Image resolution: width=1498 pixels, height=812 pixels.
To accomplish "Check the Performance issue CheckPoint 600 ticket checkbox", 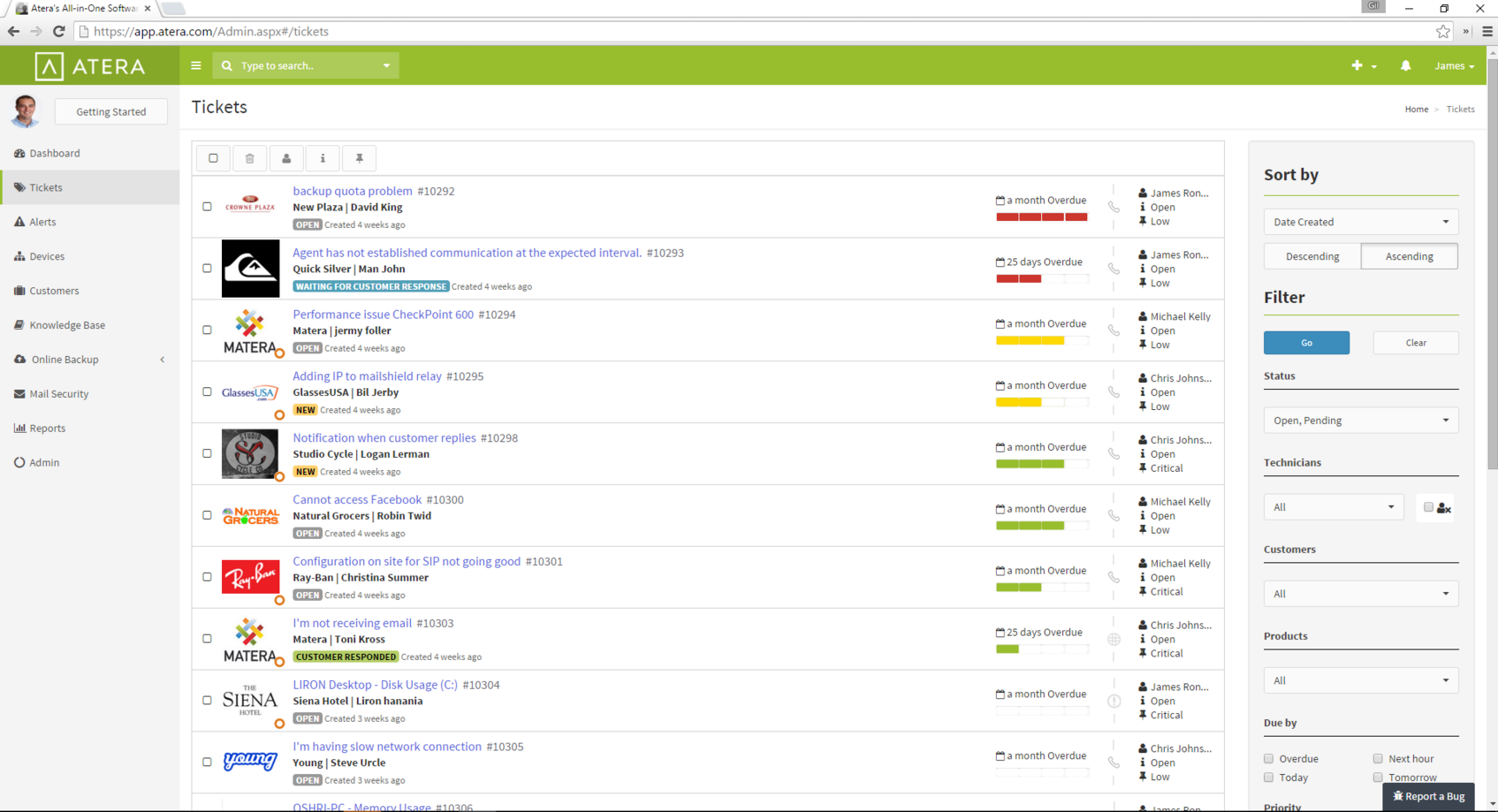I will point(207,330).
